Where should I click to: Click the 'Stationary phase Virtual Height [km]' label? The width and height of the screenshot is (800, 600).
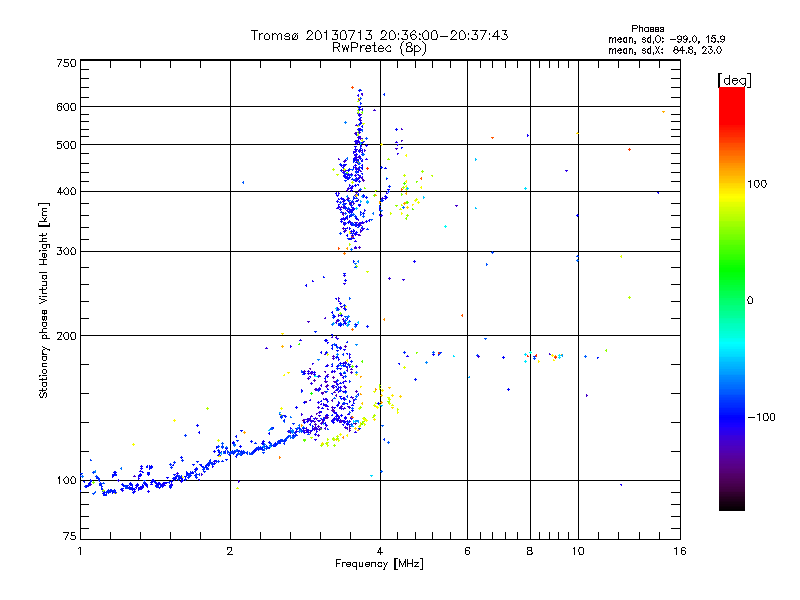pos(44,300)
